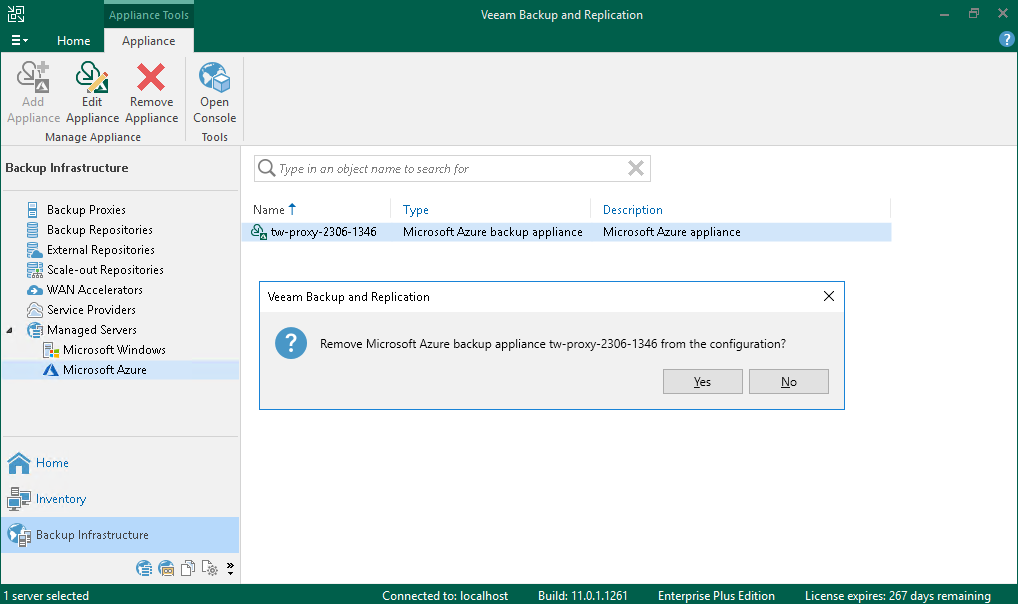Click the Type column header
Image resolution: width=1018 pixels, height=604 pixels.
pyautogui.click(x=416, y=210)
